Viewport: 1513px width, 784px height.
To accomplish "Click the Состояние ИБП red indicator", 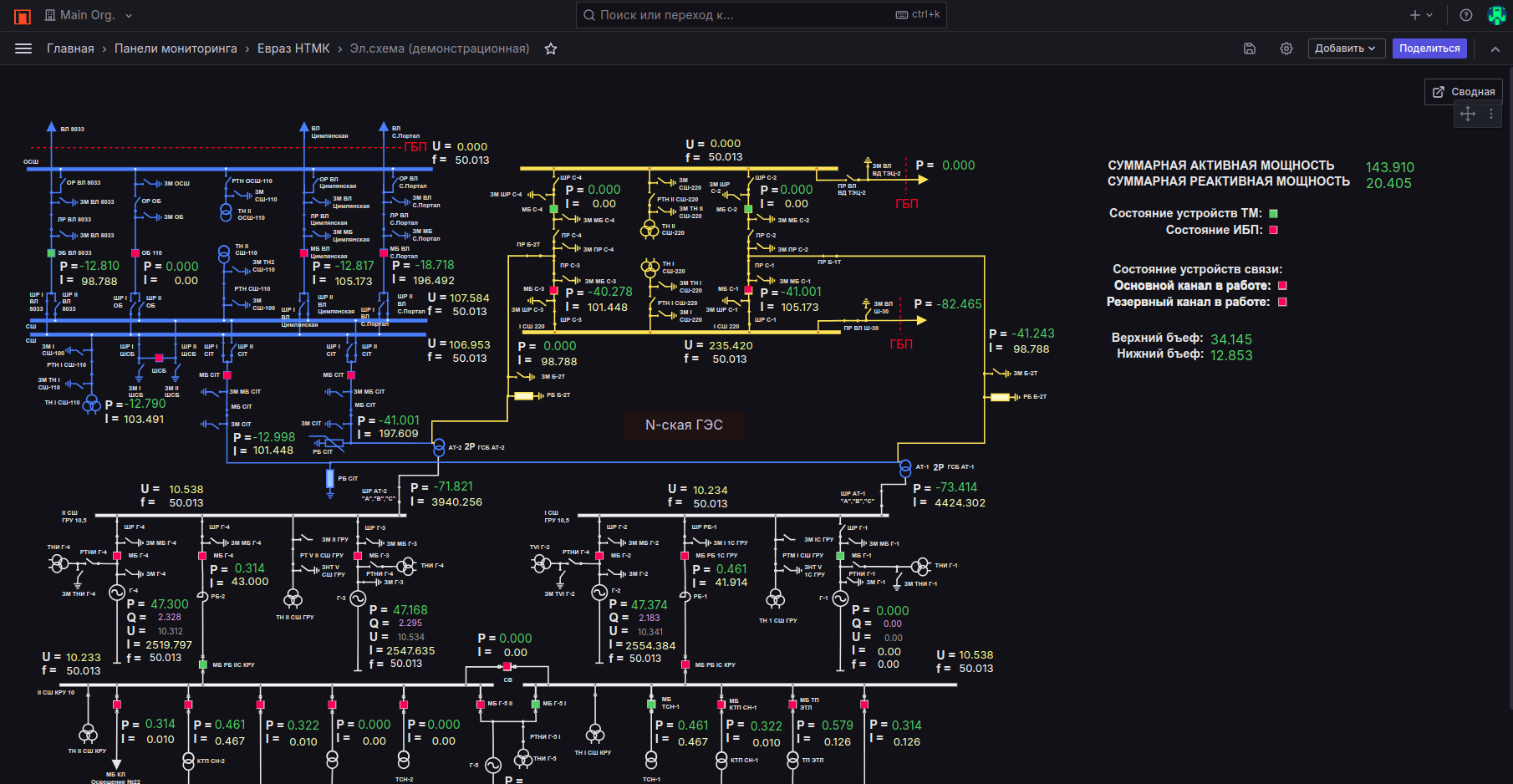I will [1274, 230].
